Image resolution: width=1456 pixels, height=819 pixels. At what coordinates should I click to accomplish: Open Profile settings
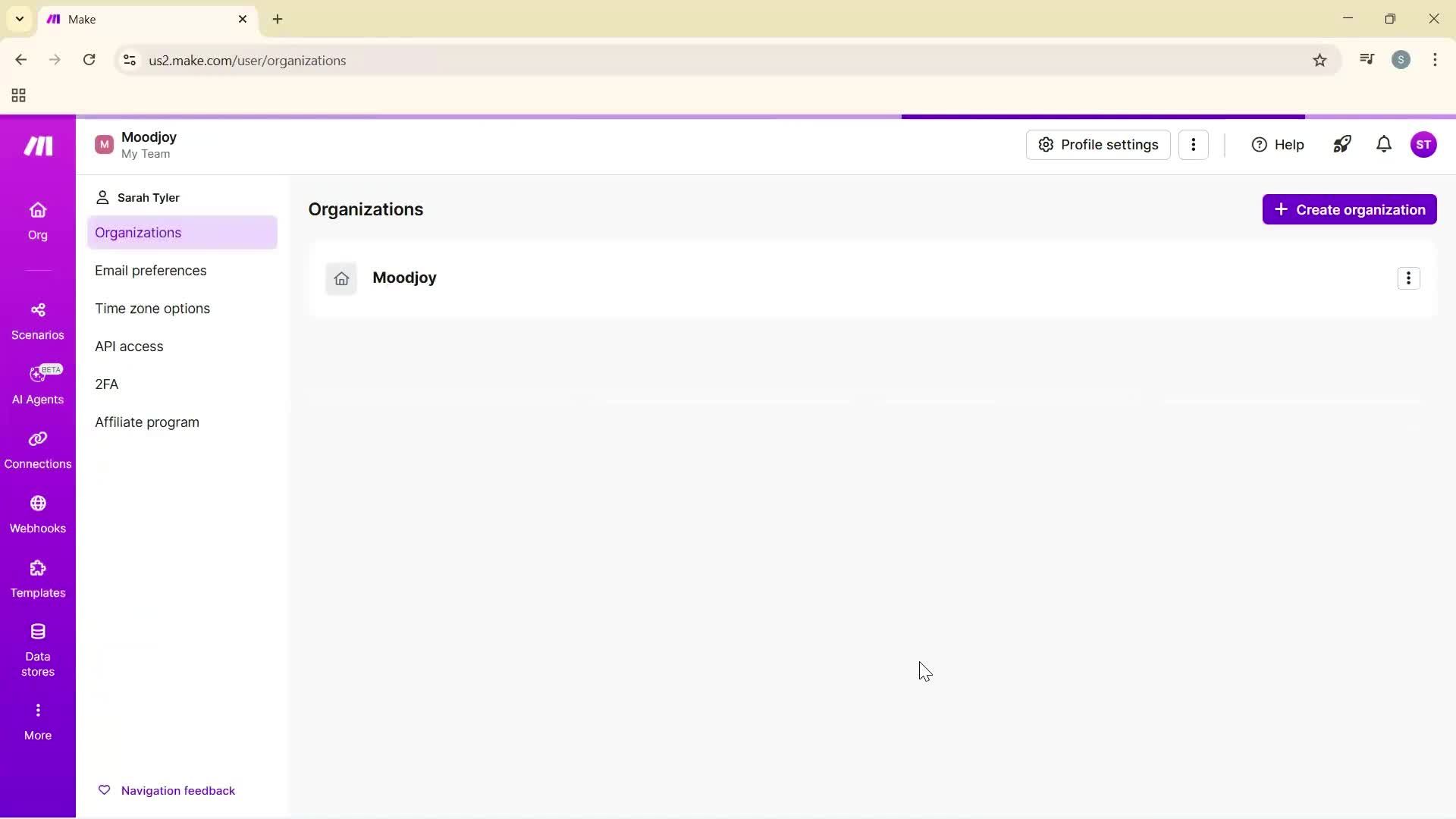(1097, 144)
